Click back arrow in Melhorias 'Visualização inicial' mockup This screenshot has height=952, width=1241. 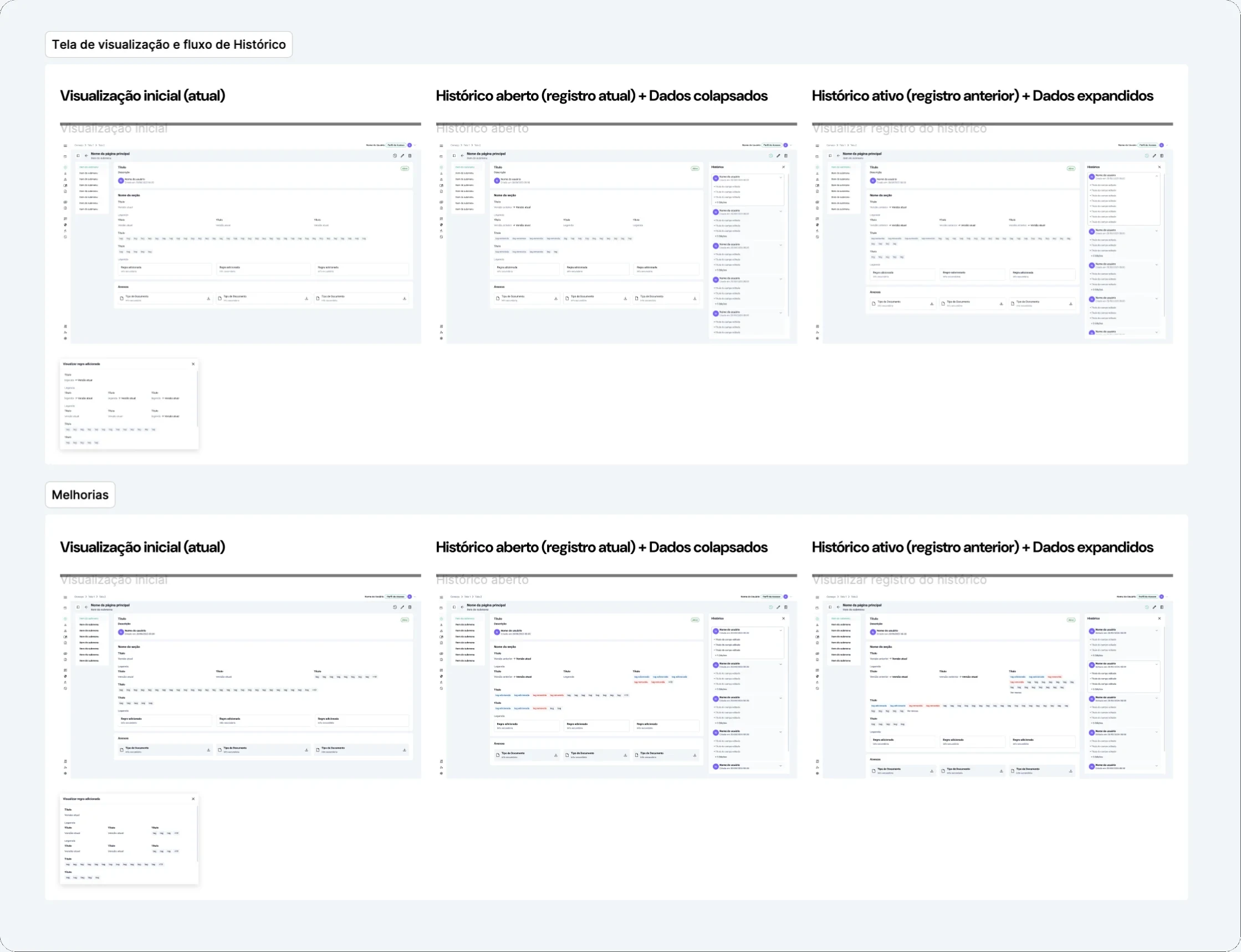[x=86, y=607]
